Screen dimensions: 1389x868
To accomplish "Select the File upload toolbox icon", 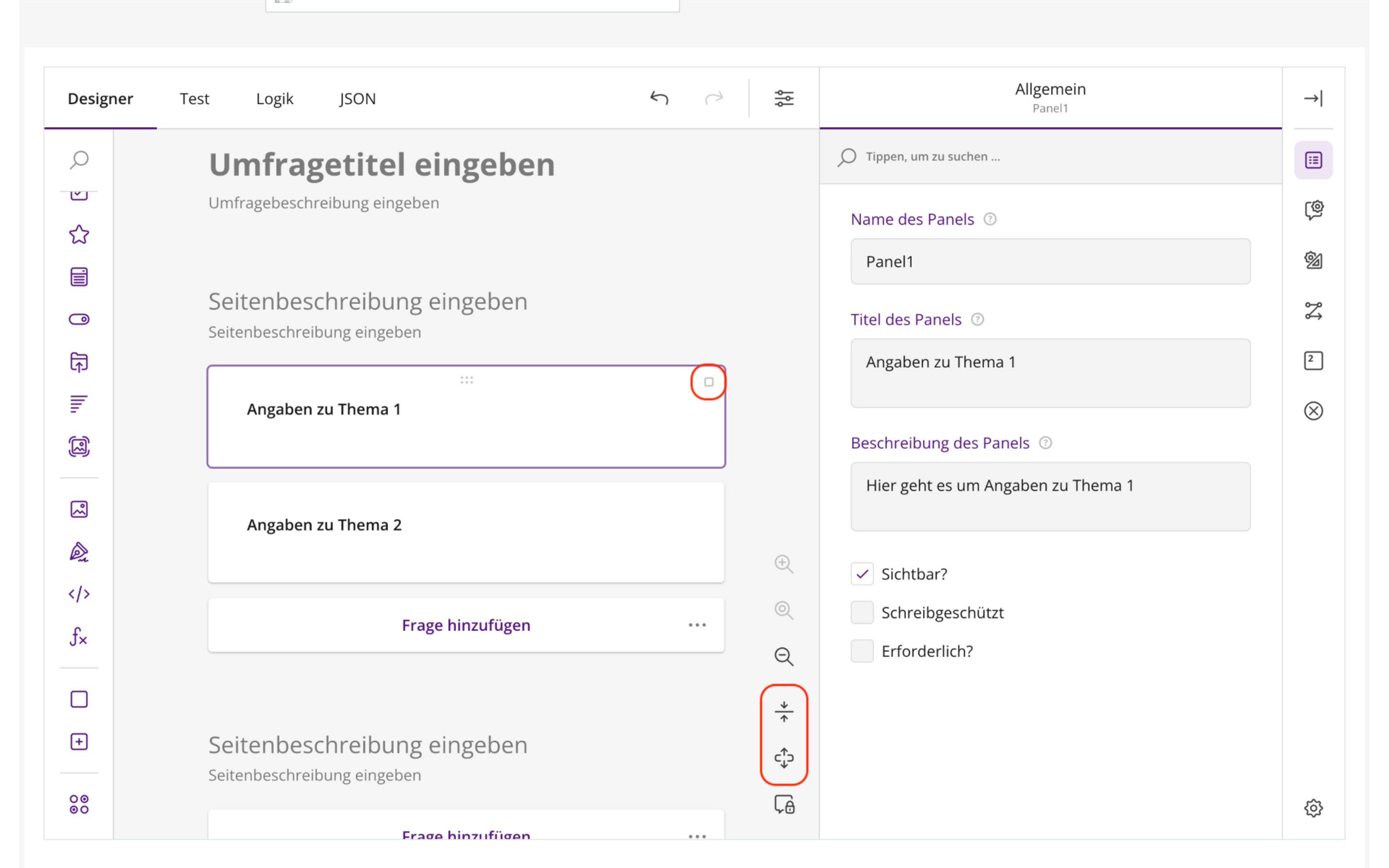I will point(79,362).
